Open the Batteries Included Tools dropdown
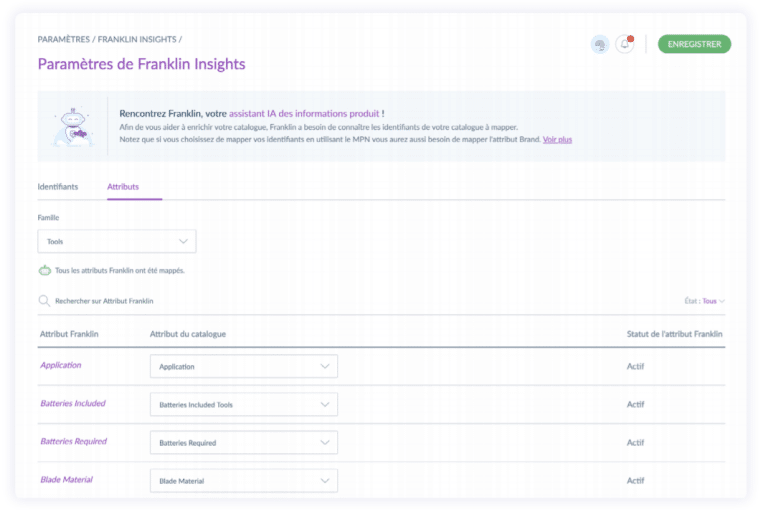Viewport: 768px width, 512px height. (x=243, y=404)
